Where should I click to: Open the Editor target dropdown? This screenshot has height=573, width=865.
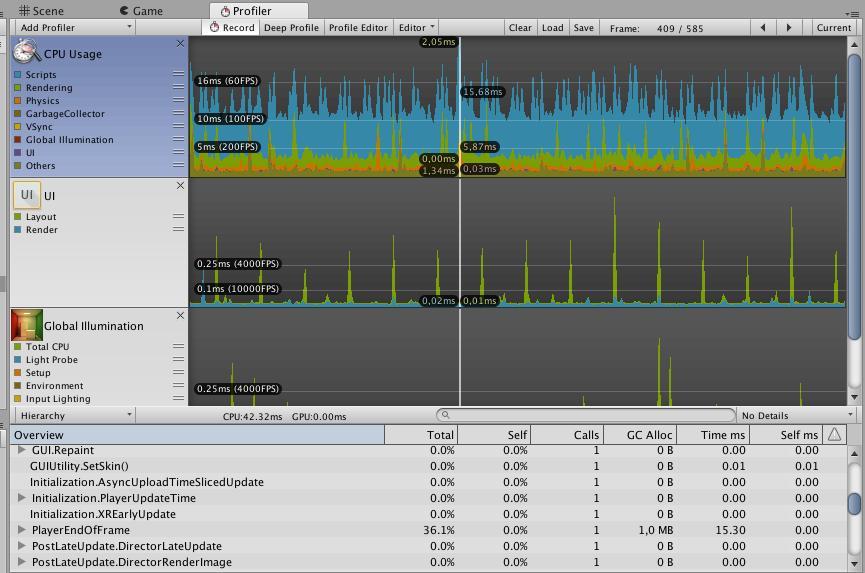point(417,28)
